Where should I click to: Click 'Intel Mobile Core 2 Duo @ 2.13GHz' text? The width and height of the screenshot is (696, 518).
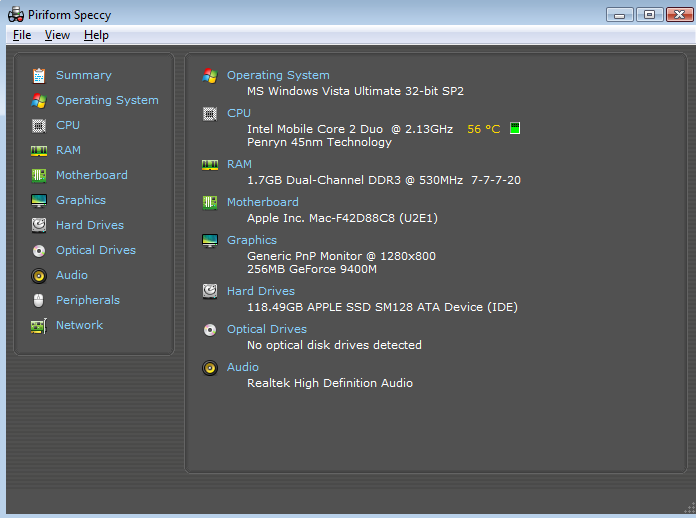(350, 129)
